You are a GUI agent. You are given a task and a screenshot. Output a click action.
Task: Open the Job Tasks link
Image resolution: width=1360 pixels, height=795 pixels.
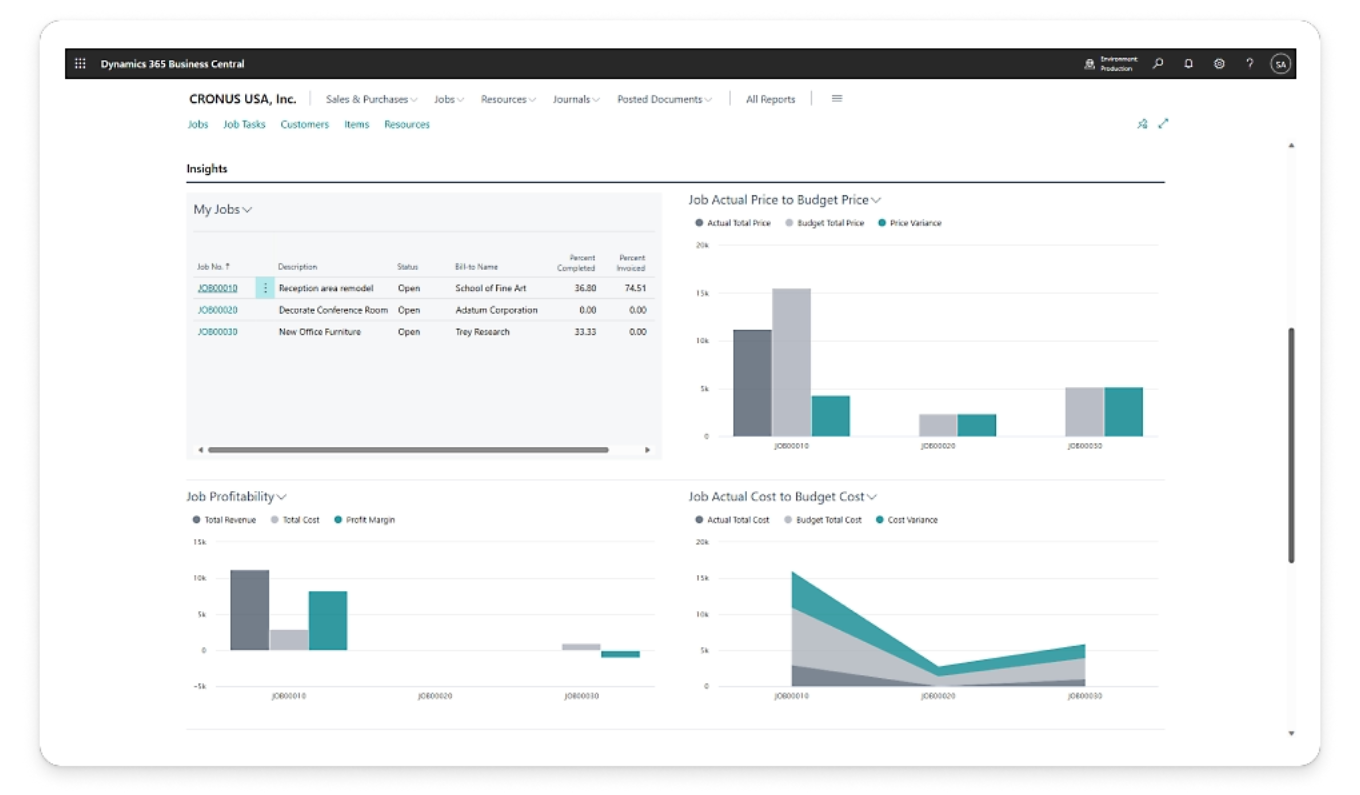coord(244,125)
